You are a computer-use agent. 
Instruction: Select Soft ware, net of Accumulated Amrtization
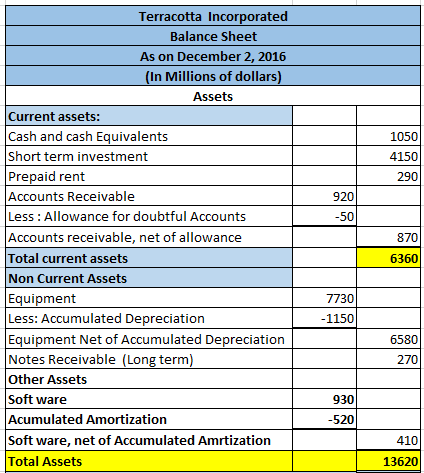149,440
